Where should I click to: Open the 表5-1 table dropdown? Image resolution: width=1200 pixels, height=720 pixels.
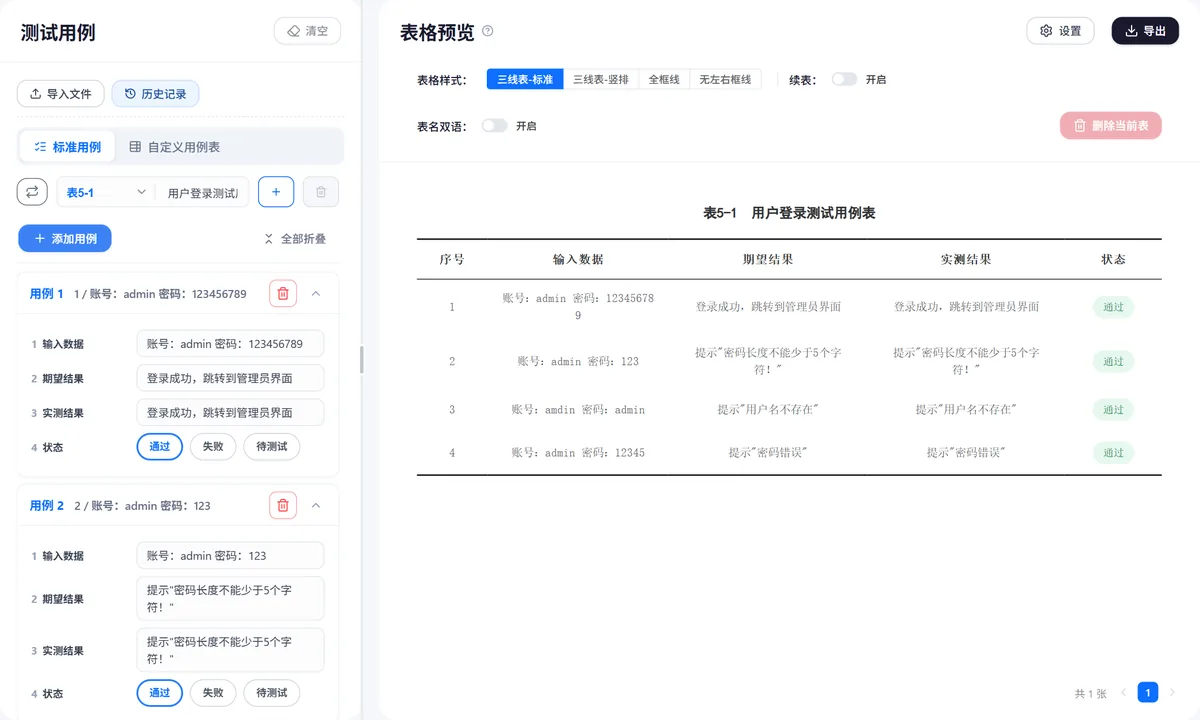click(x=106, y=192)
